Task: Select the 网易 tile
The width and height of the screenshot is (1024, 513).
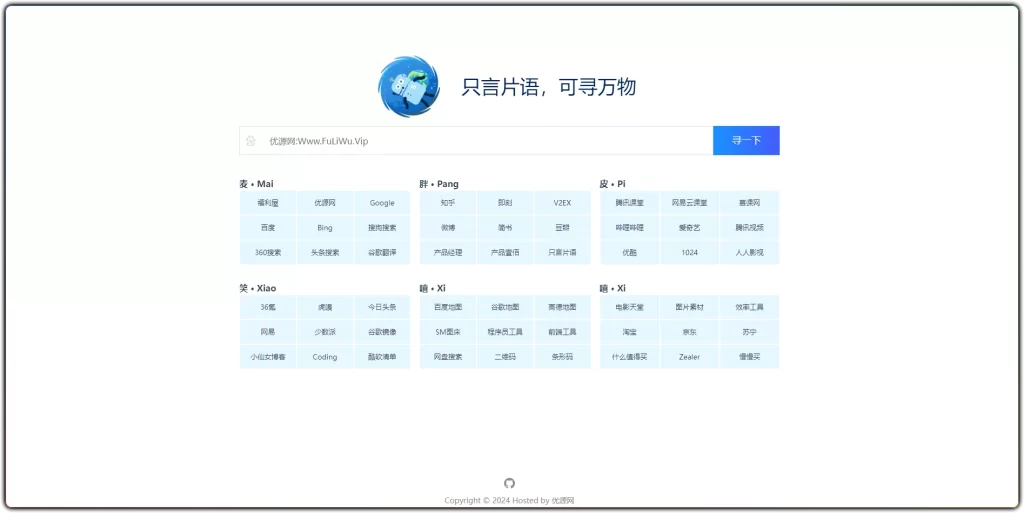Action: click(x=268, y=332)
